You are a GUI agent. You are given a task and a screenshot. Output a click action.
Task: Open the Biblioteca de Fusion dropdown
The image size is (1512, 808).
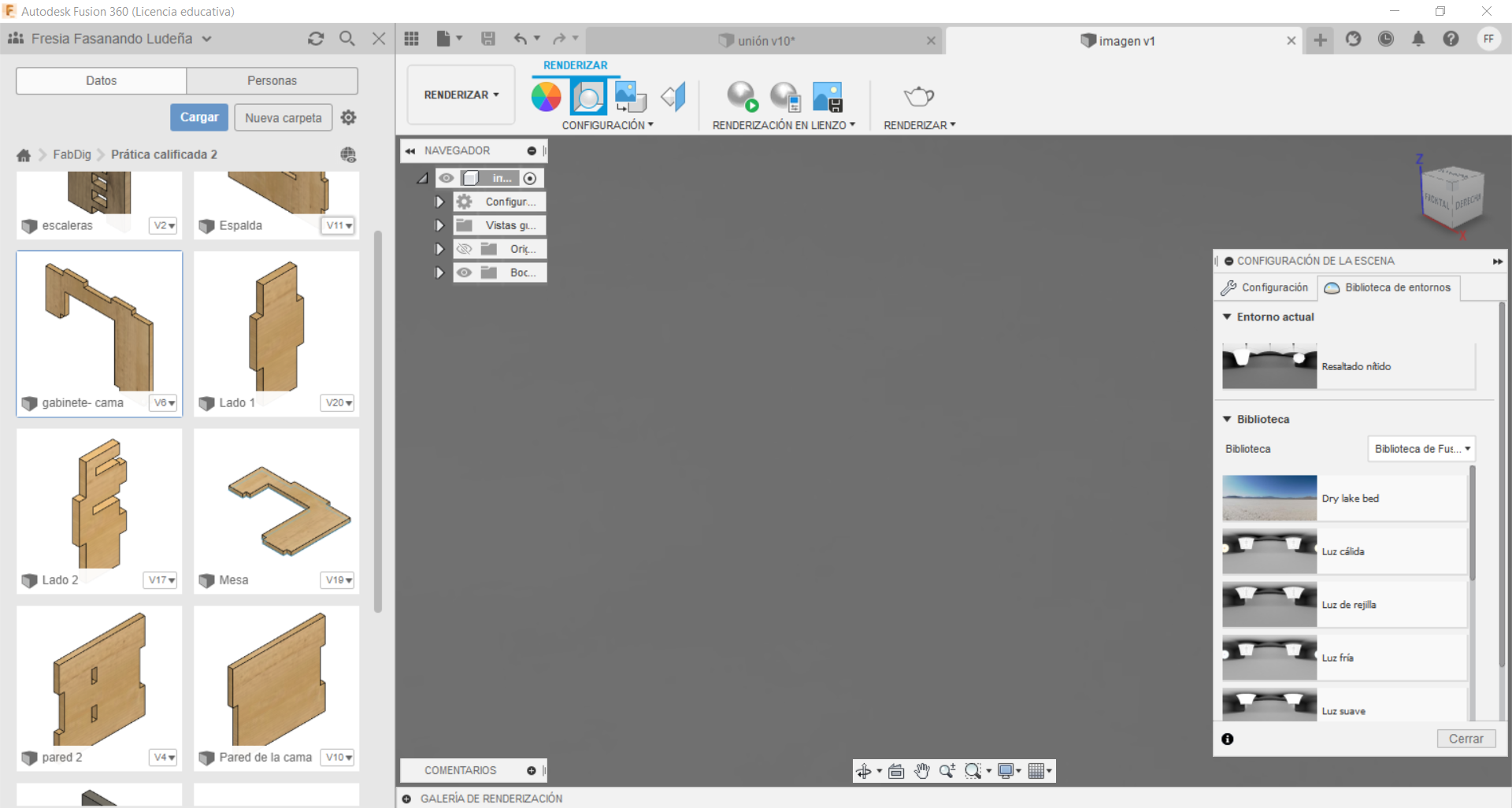1421,449
